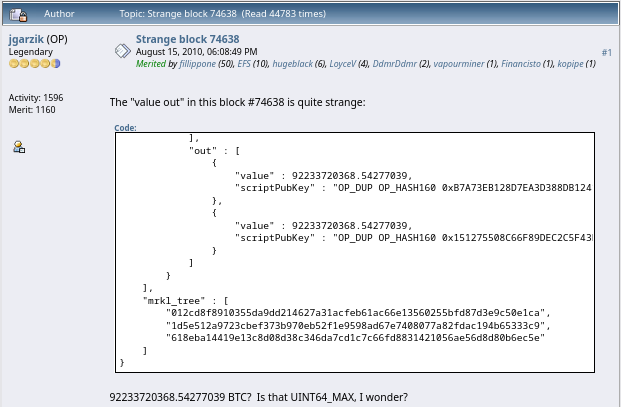Open fillippone's profile in merit list
The width and height of the screenshot is (621, 407).
(197, 64)
